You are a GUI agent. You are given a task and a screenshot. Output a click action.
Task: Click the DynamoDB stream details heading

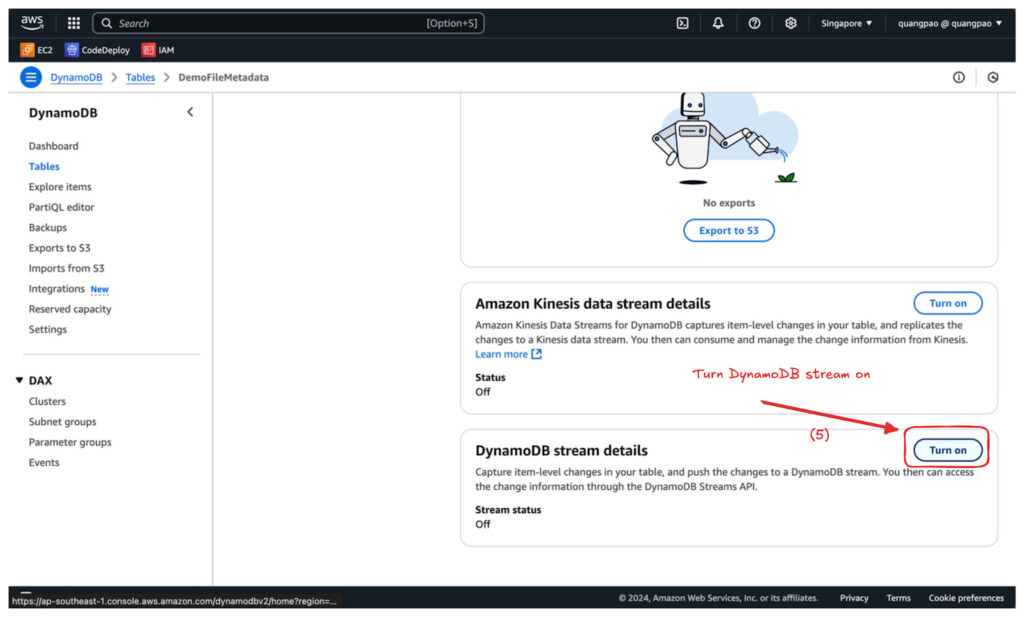click(562, 451)
